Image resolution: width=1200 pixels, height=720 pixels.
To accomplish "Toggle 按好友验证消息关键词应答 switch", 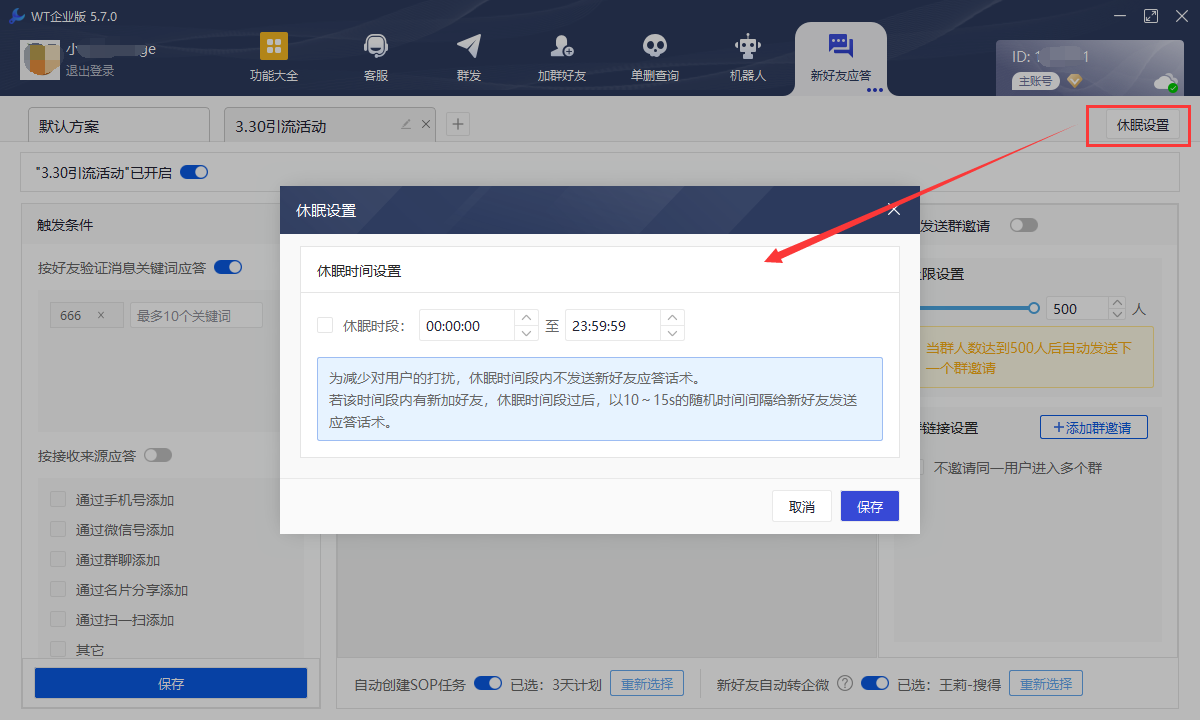I will click(228, 267).
